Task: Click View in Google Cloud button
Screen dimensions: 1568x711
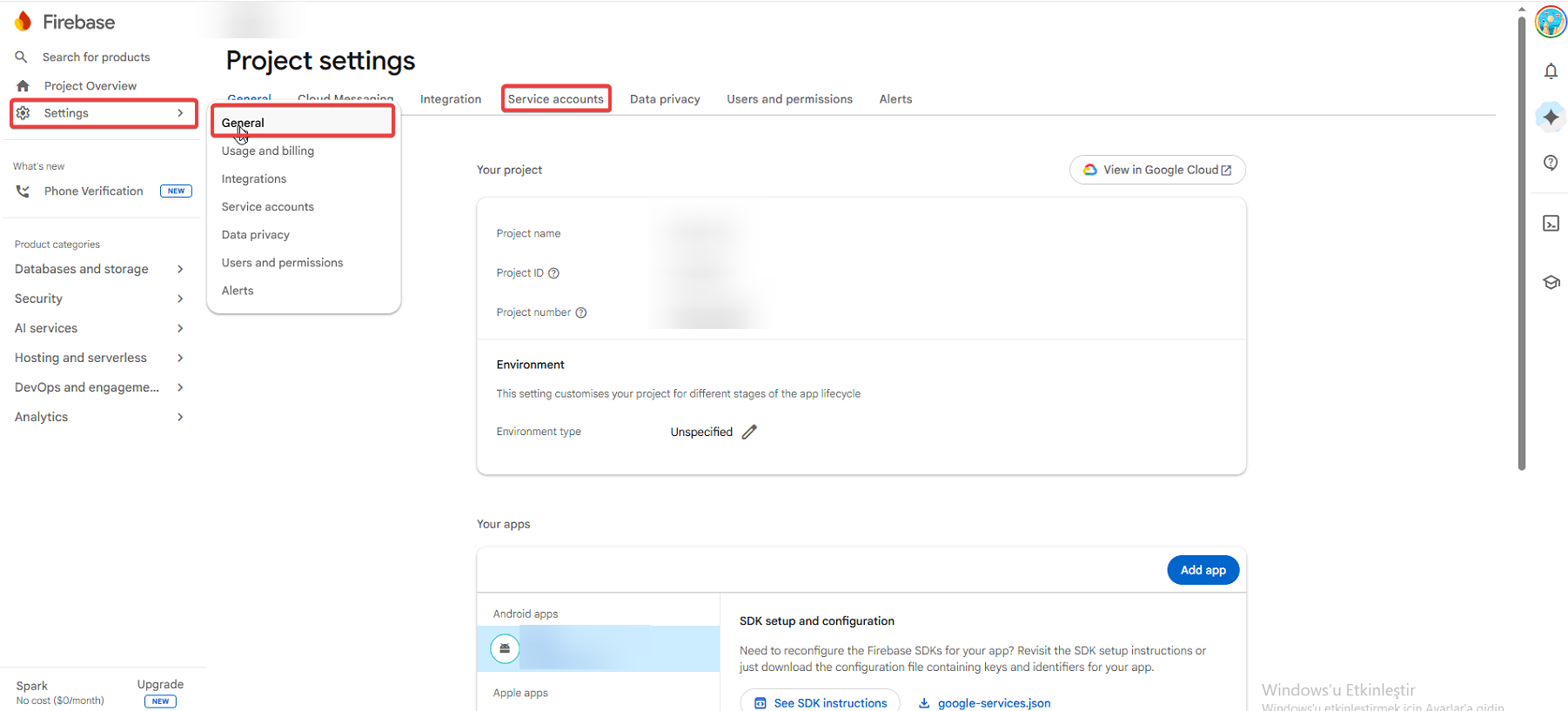Action: (1157, 171)
